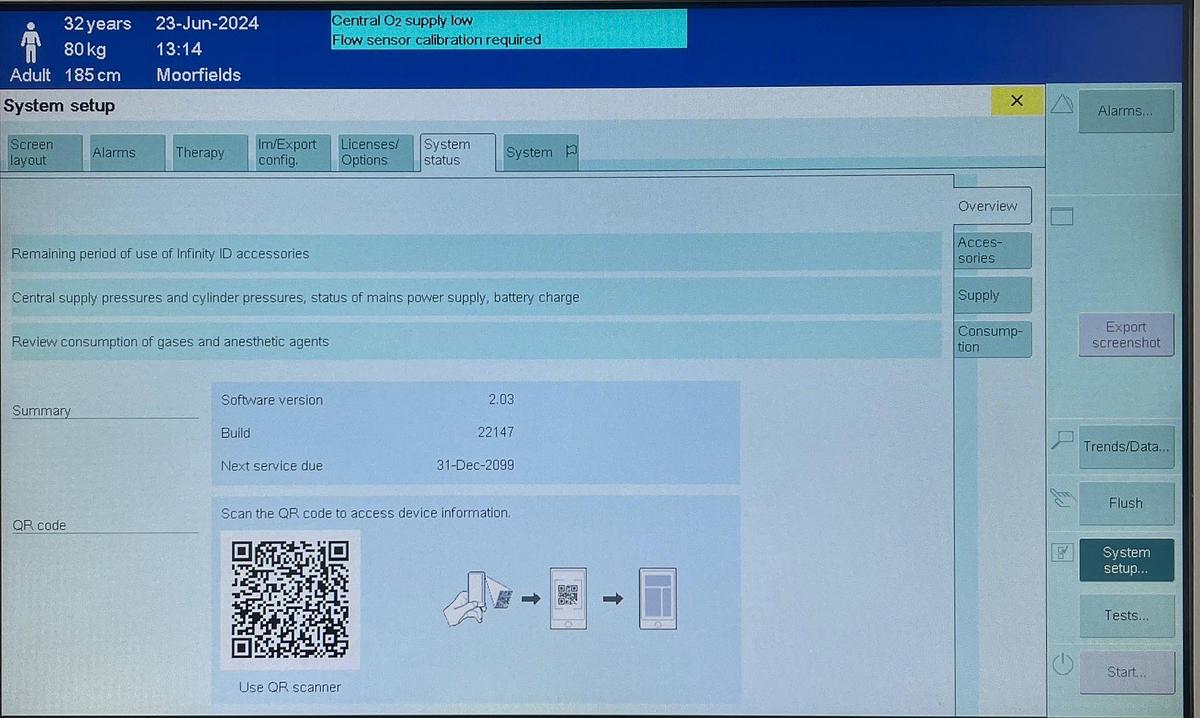Click the speech bubble icon beside Trends/Data
1200x718 pixels.
click(1062, 439)
